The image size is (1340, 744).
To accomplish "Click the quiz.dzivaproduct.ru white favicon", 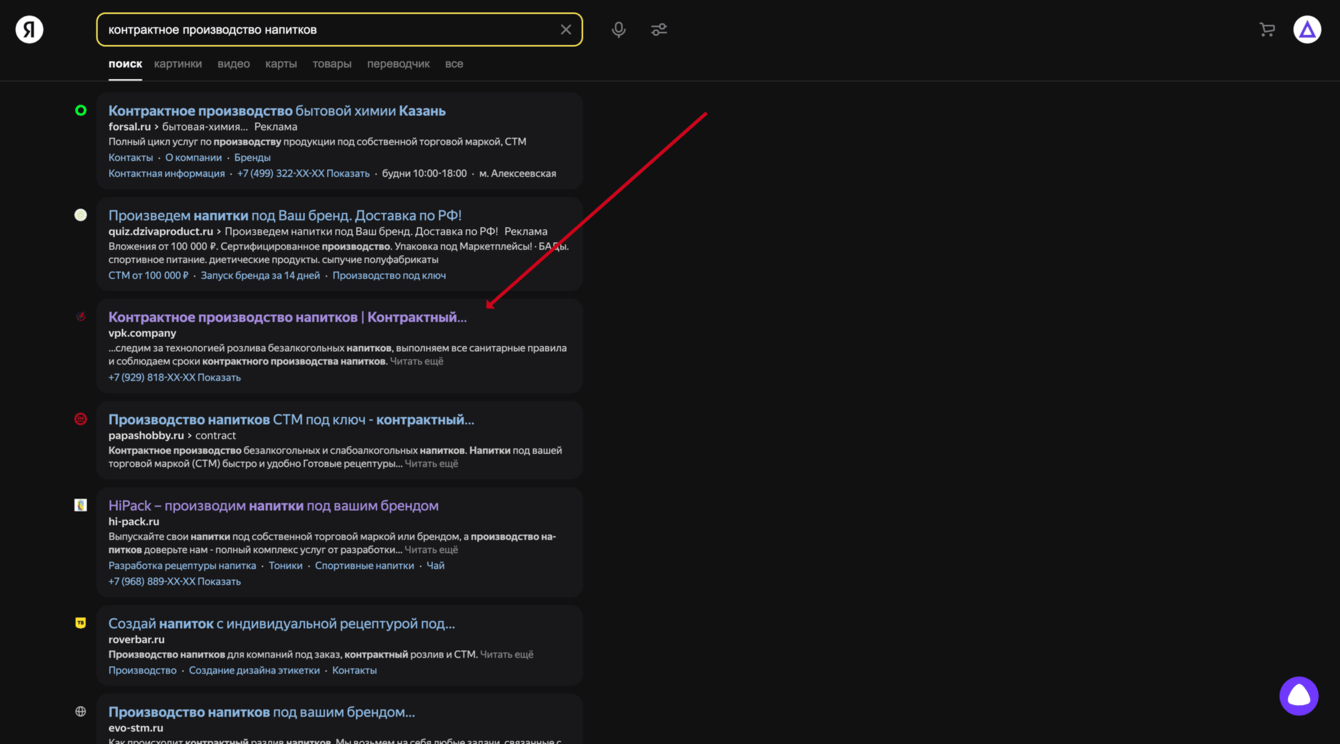I will (81, 215).
